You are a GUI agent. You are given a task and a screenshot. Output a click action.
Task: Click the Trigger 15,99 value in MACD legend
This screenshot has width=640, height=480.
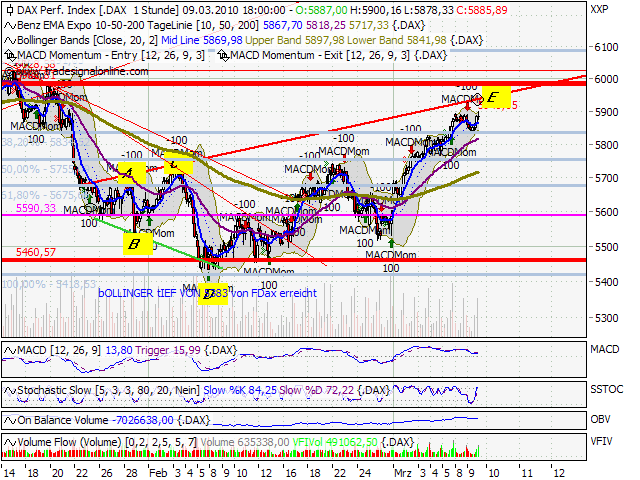tap(168, 351)
